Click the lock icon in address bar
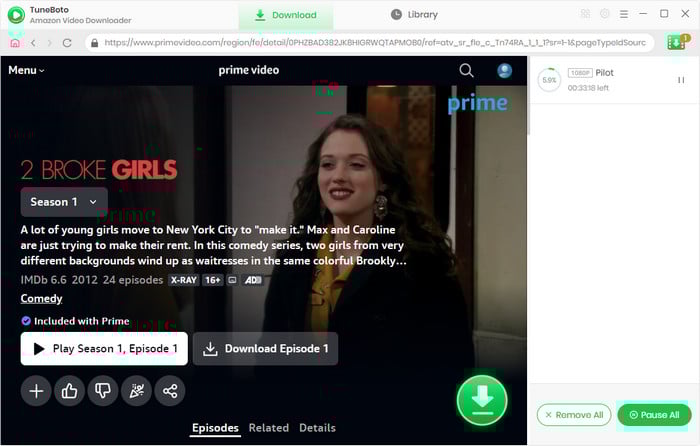The height and width of the screenshot is (446, 700). (94, 43)
